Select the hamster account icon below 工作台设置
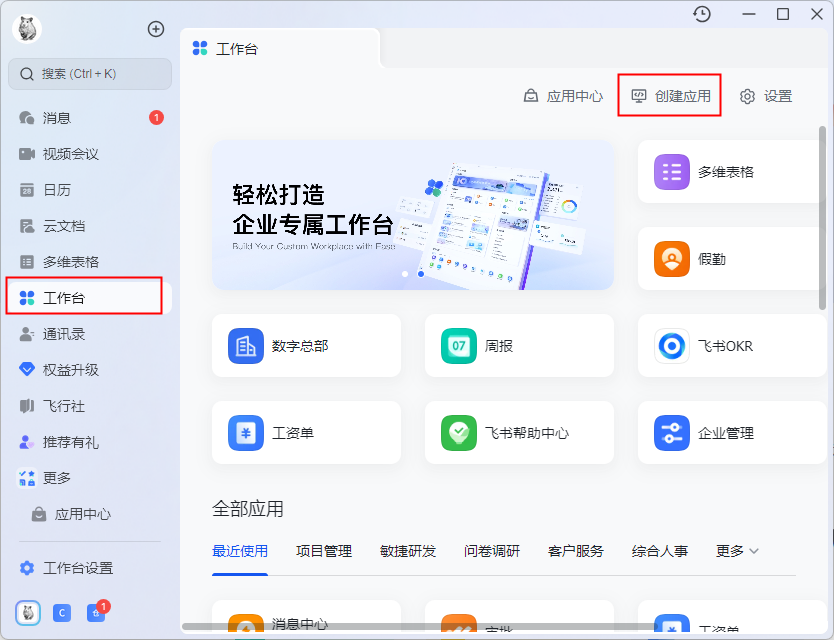This screenshot has height=640, width=834. coord(28,613)
